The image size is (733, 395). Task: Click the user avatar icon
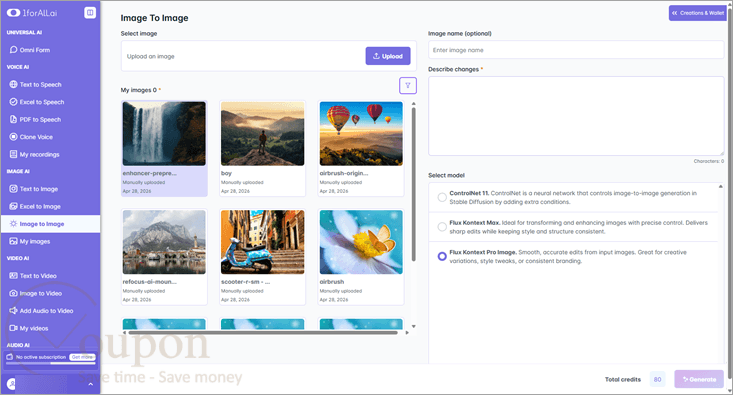tap(11, 384)
